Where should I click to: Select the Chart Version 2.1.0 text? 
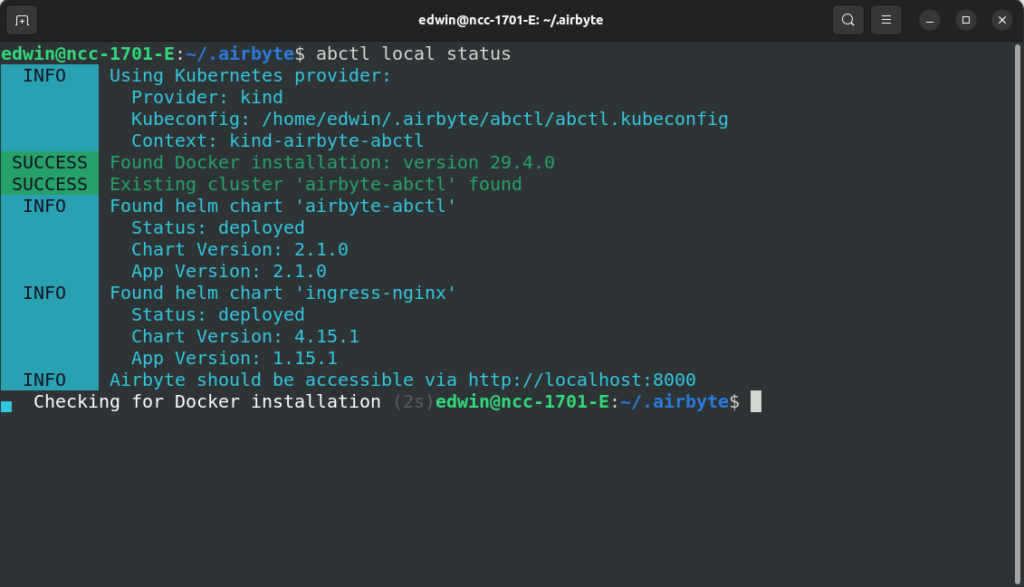240,249
